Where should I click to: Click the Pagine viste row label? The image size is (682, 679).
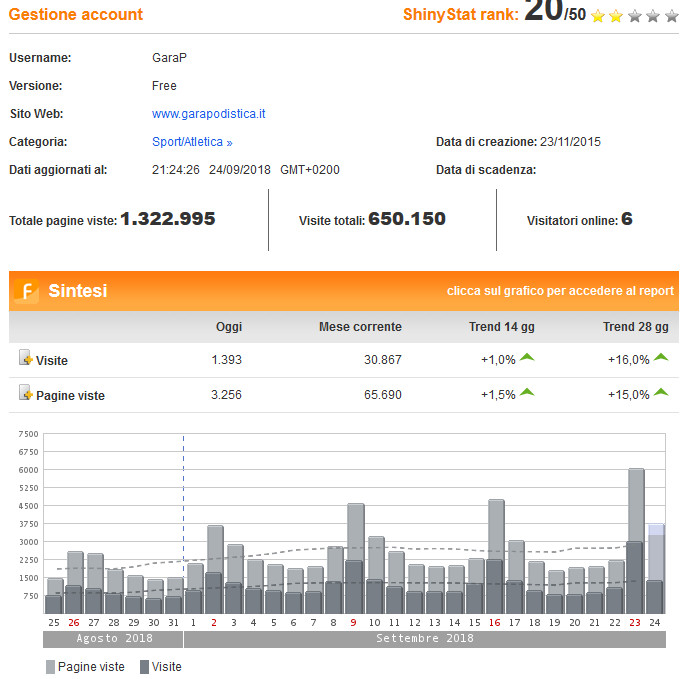pyautogui.click(x=70, y=395)
